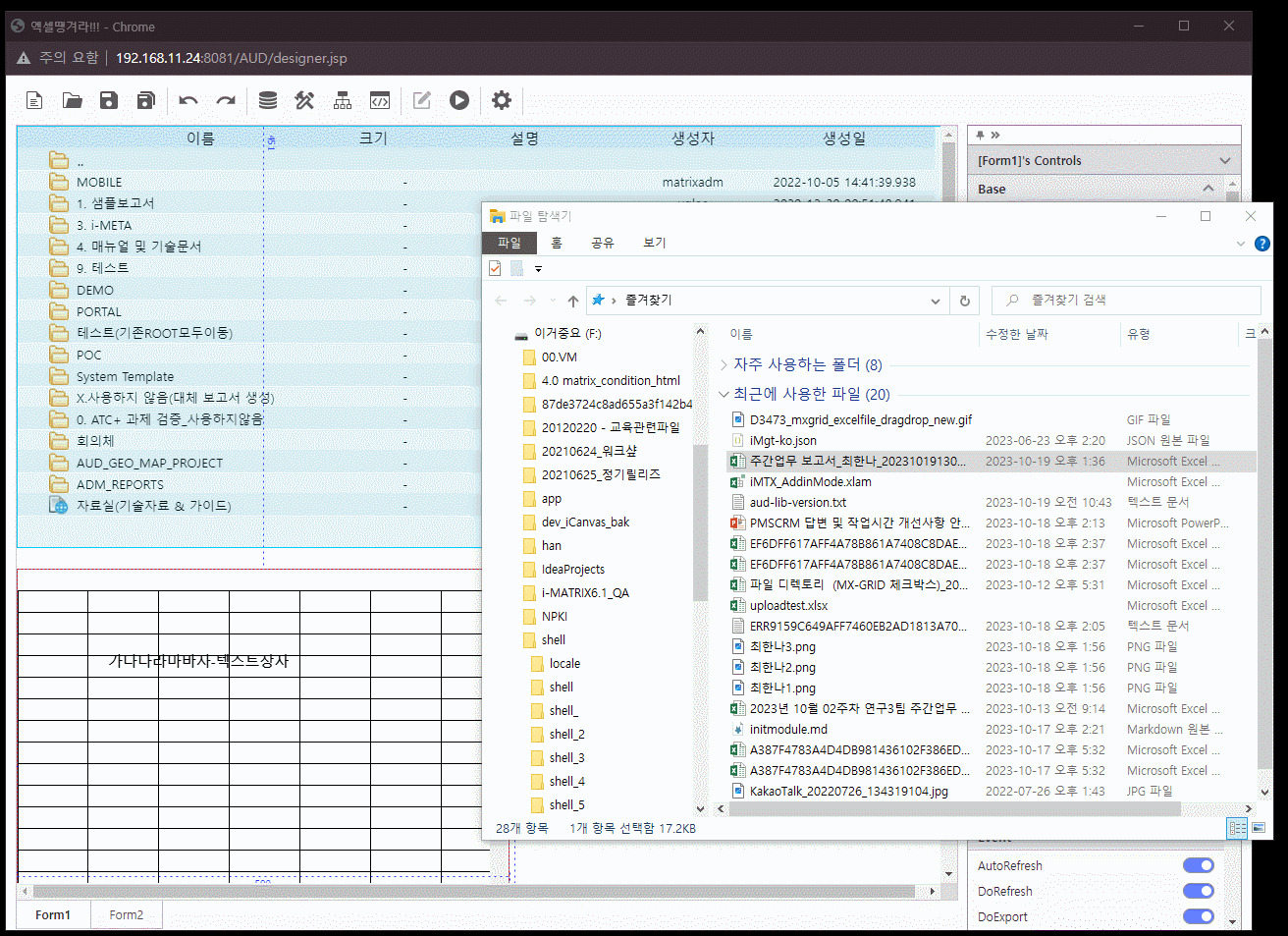Open a report using the folder toolbar icon

coord(72,100)
